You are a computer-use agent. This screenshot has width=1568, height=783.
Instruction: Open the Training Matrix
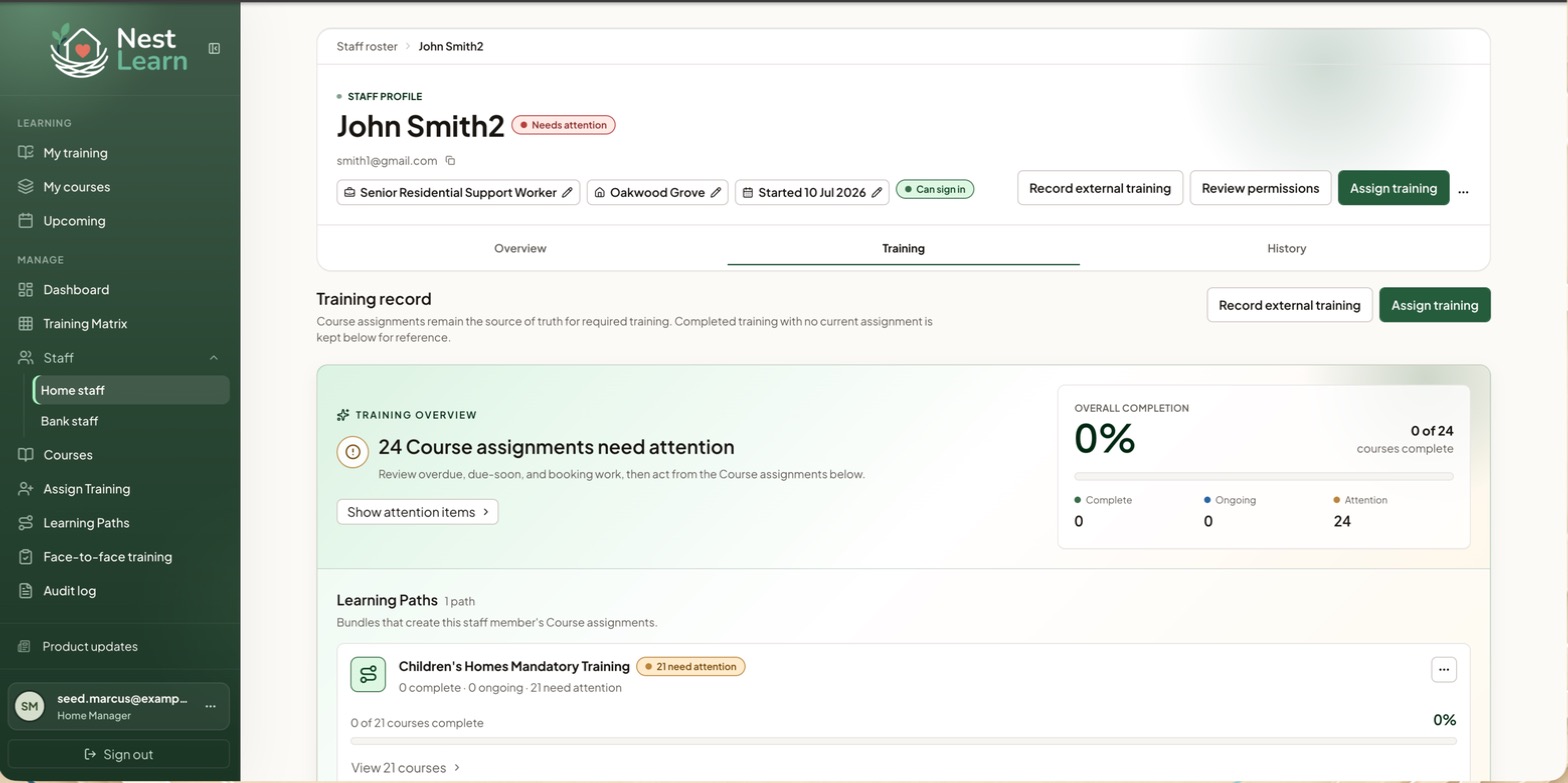120,324
